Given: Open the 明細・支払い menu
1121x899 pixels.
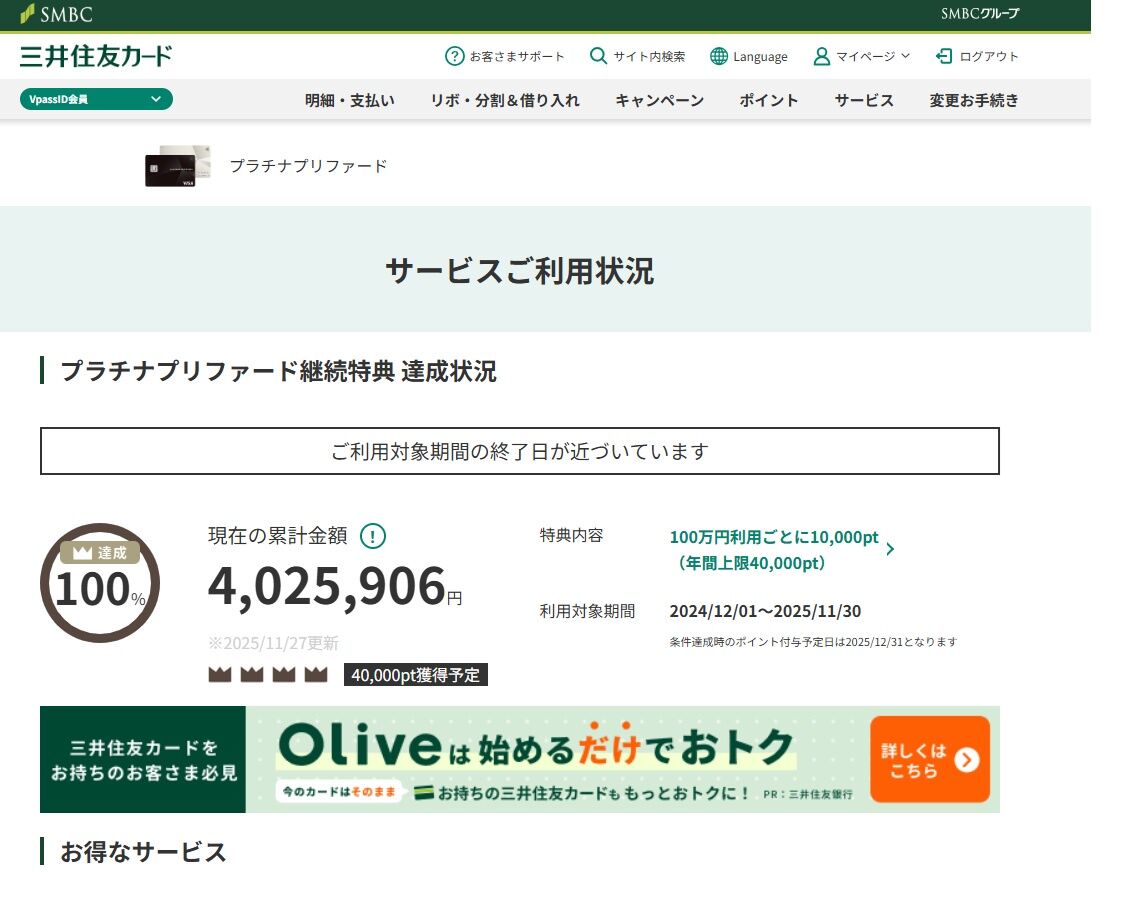Looking at the screenshot, I should pos(350,100).
